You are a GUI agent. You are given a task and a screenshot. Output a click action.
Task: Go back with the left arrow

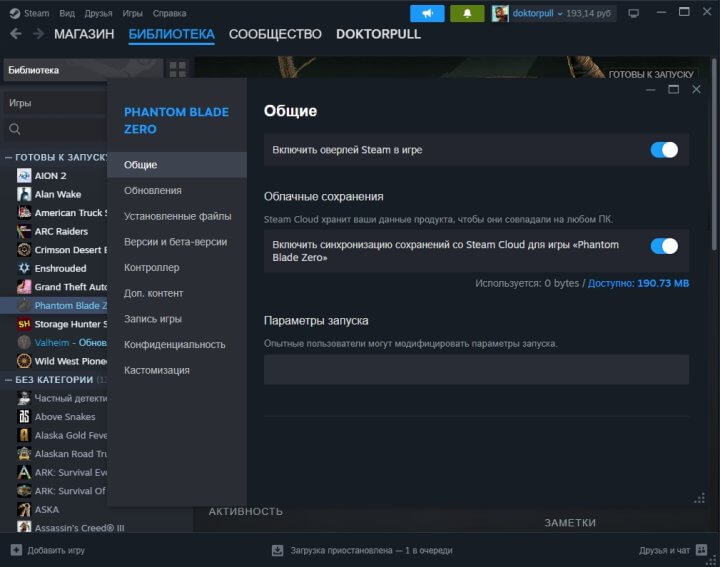(x=16, y=34)
